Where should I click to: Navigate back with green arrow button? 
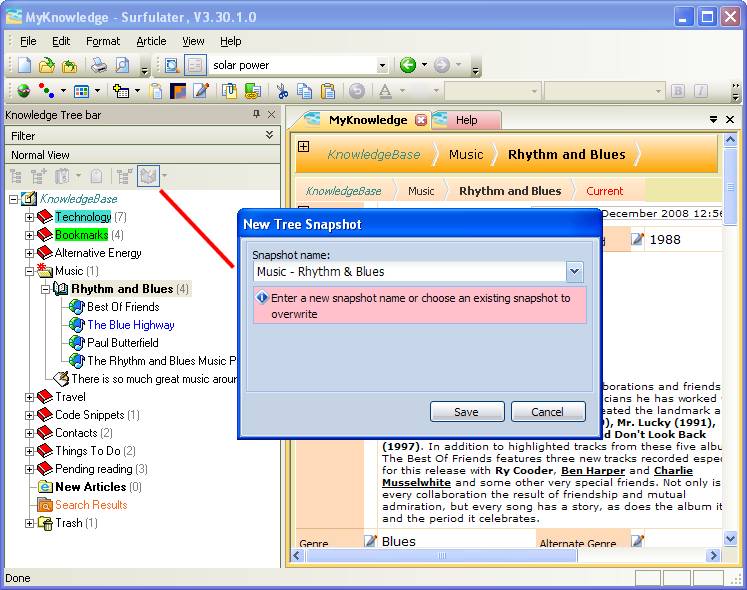click(x=408, y=65)
